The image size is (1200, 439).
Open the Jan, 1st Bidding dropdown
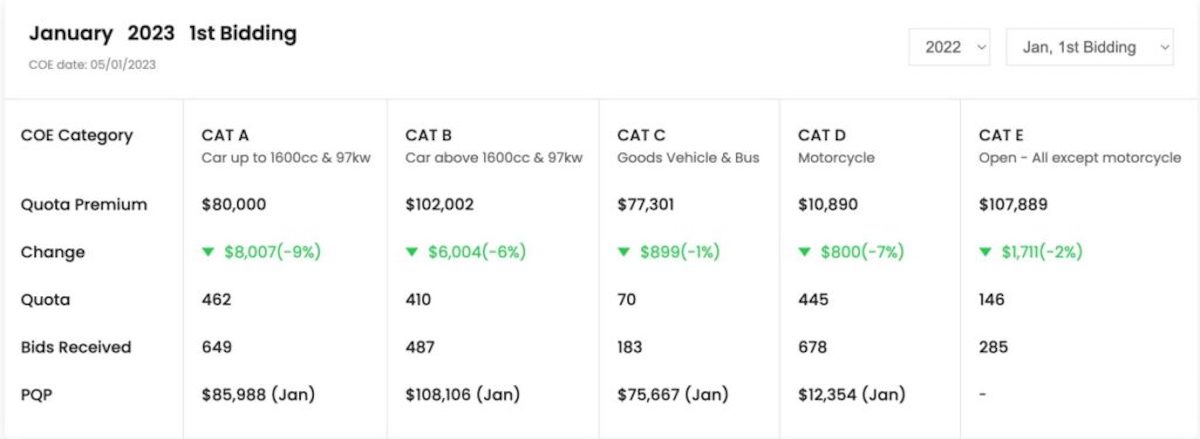point(1089,47)
